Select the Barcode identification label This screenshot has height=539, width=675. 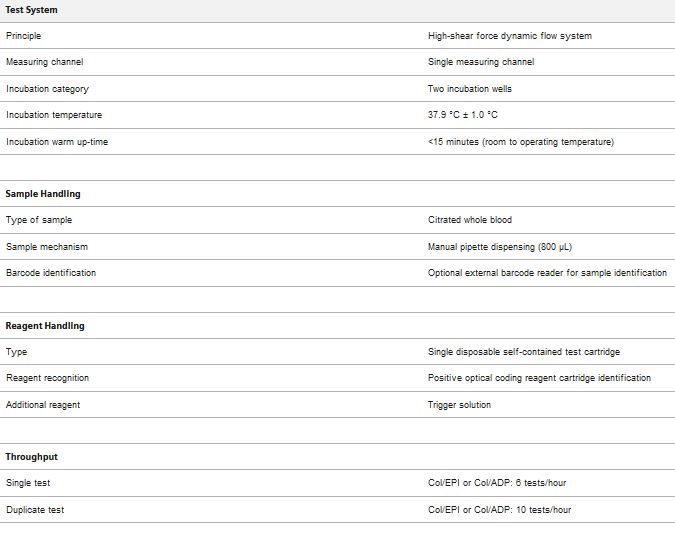pyautogui.click(x=51, y=273)
